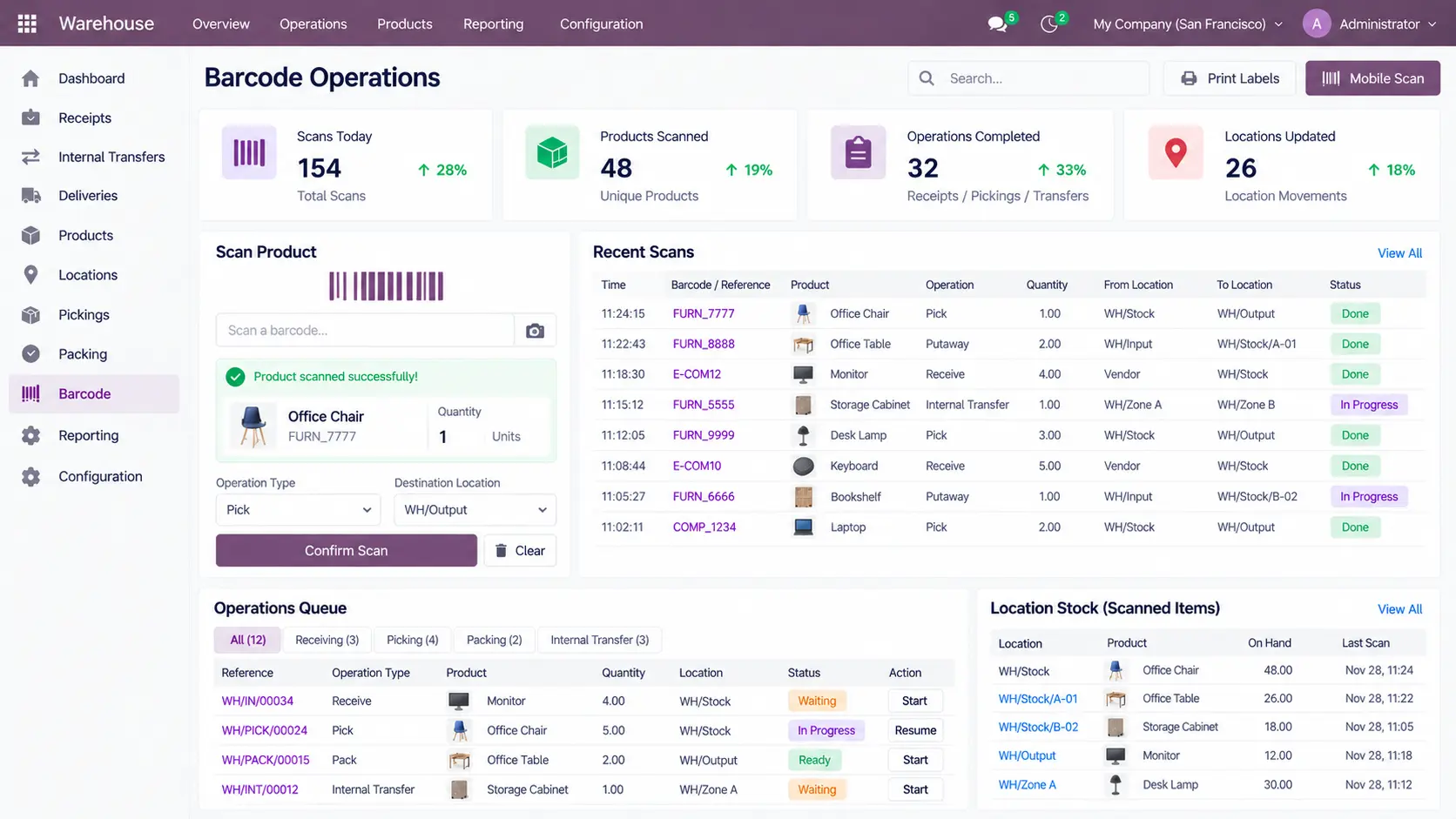Image resolution: width=1456 pixels, height=819 pixels.
Task: Click the Search field at top
Action: click(x=1028, y=78)
